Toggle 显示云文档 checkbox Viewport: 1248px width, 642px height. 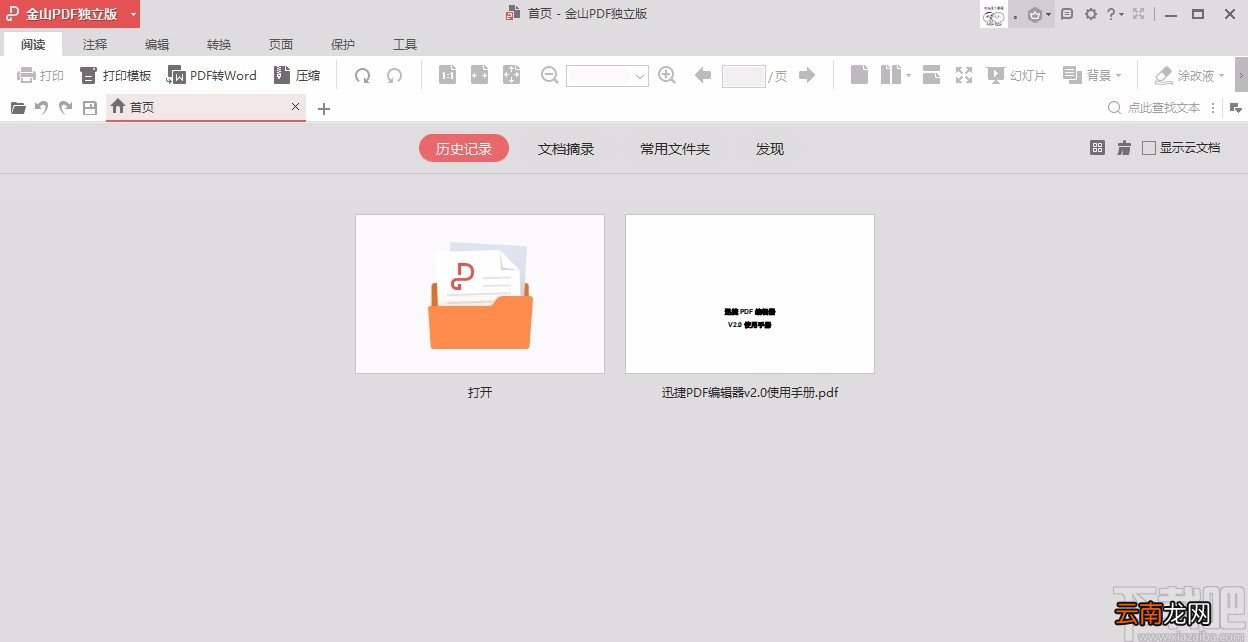tap(1149, 148)
